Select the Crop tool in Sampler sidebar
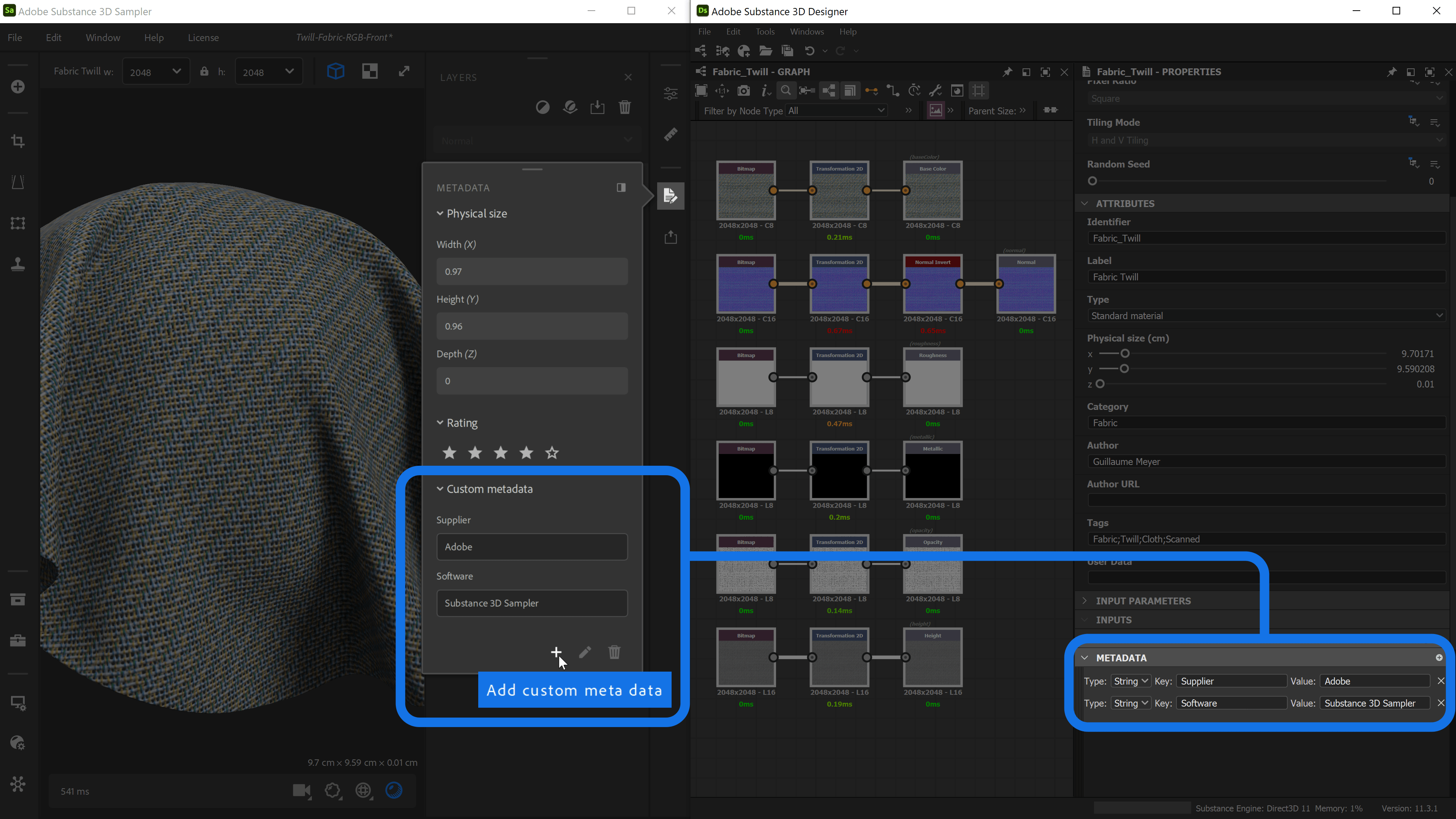Screen dimensions: 1456x819 click(x=17, y=141)
